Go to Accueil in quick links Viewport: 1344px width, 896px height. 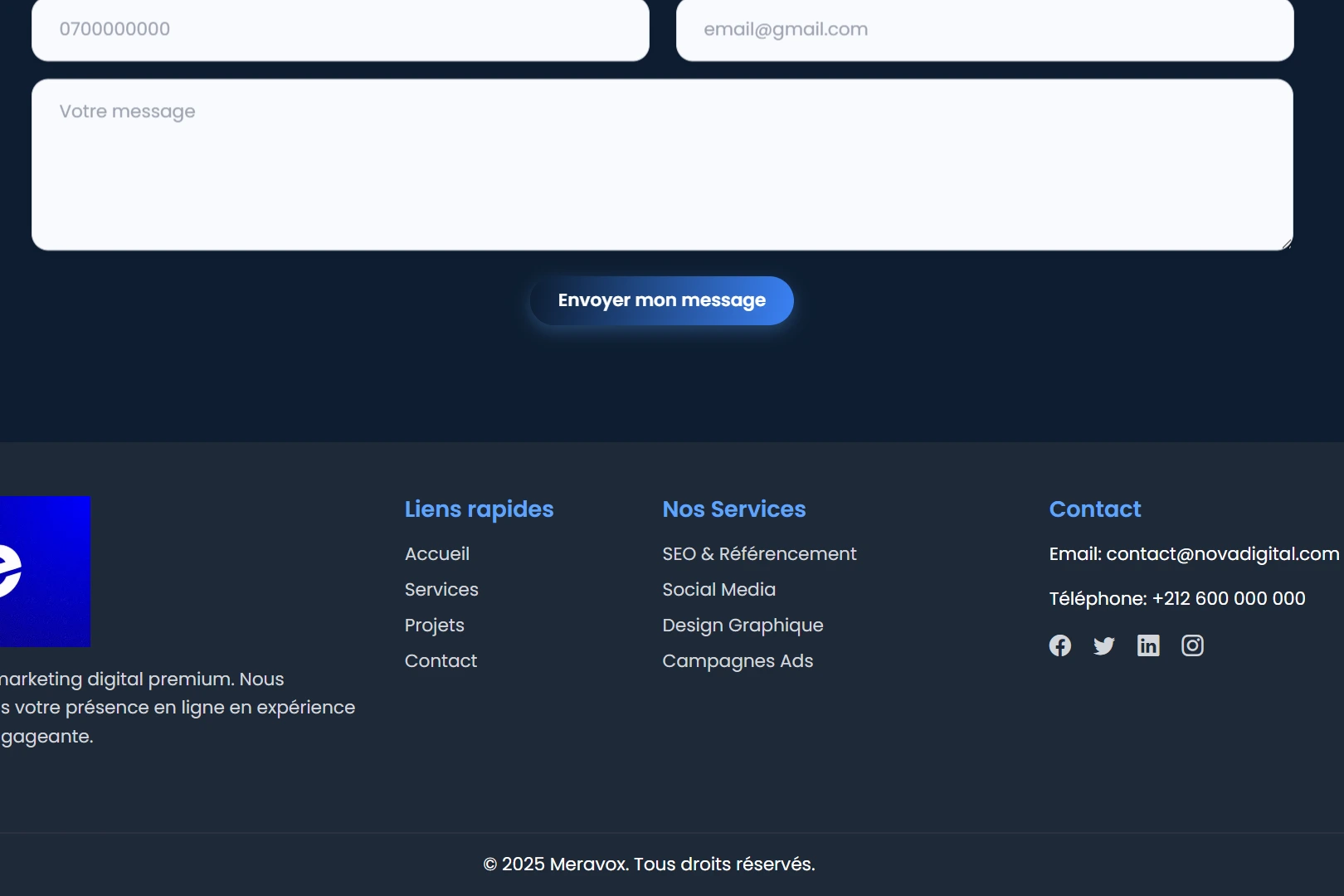click(x=437, y=554)
